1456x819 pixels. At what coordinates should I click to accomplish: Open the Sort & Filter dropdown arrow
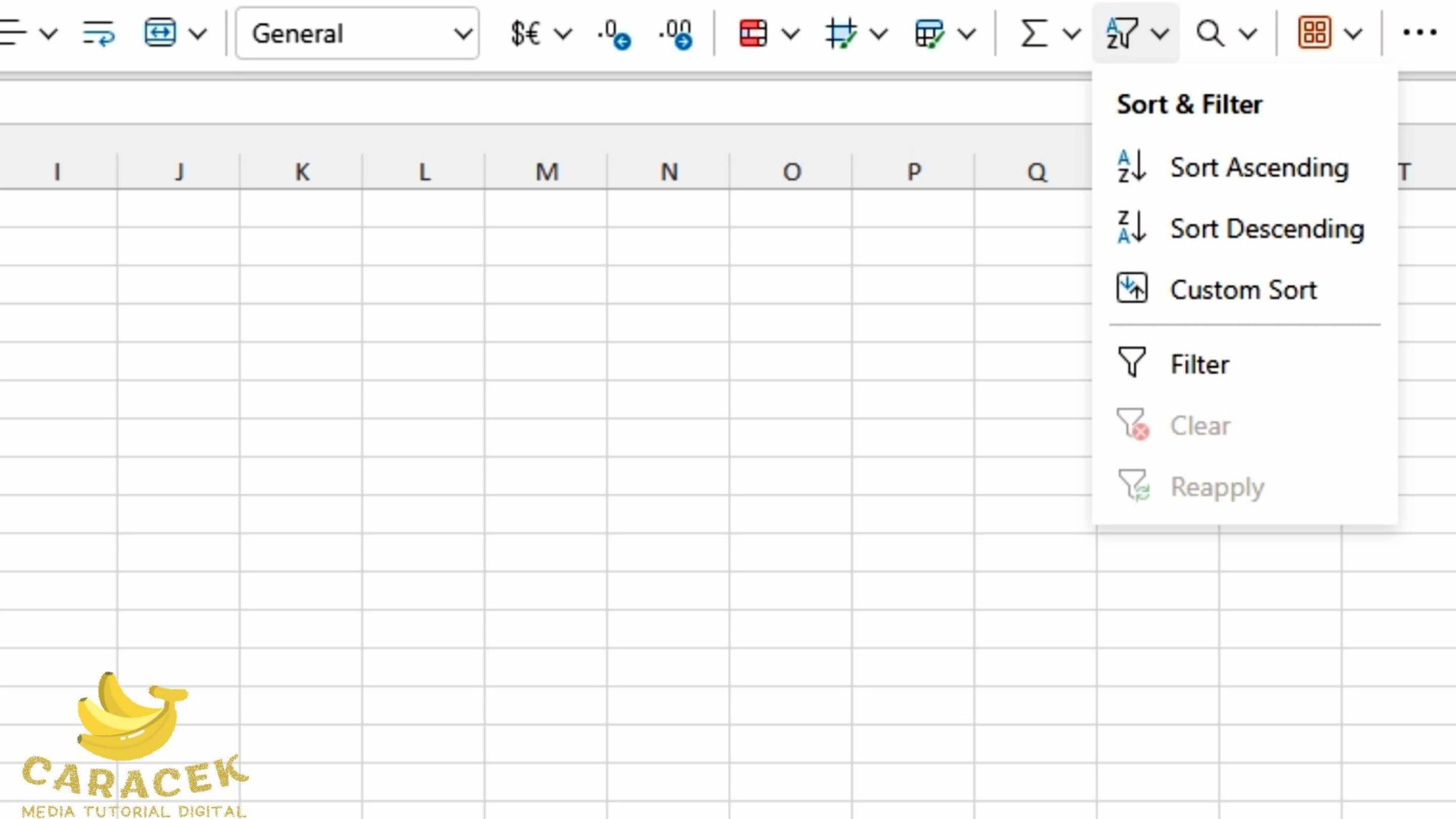tap(1162, 32)
